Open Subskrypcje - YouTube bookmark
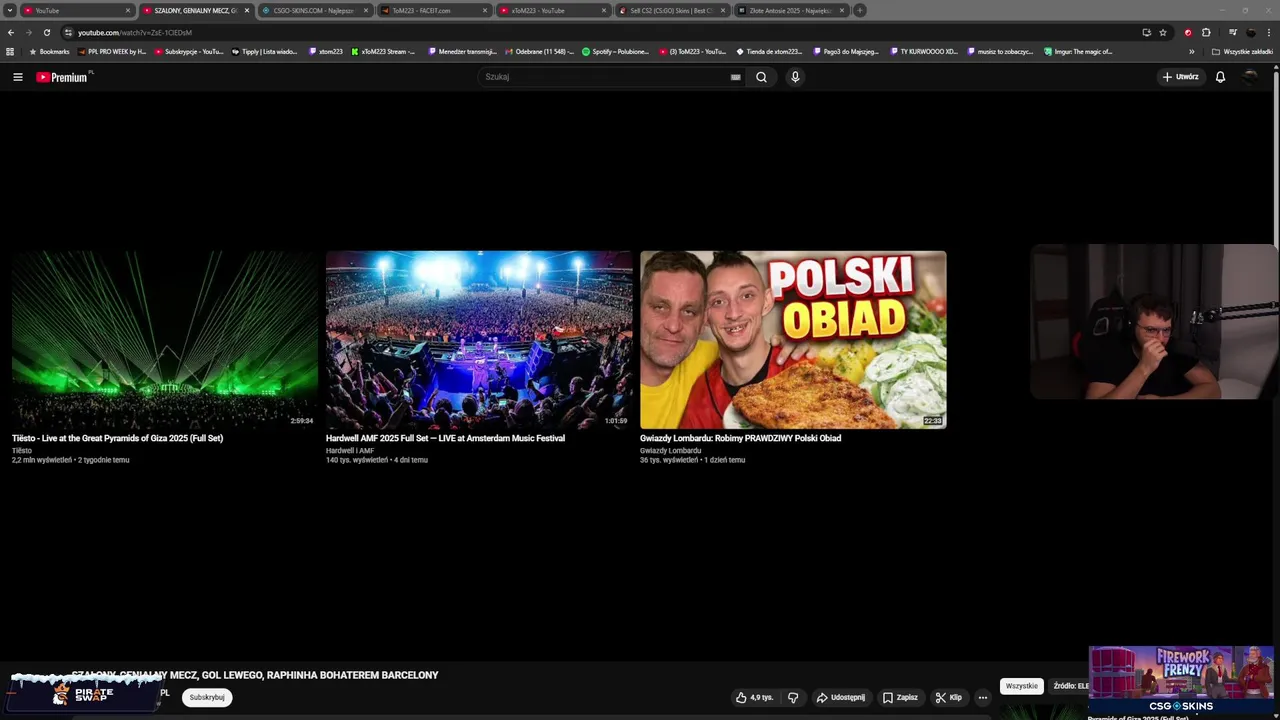The width and height of the screenshot is (1280, 720). 189,52
